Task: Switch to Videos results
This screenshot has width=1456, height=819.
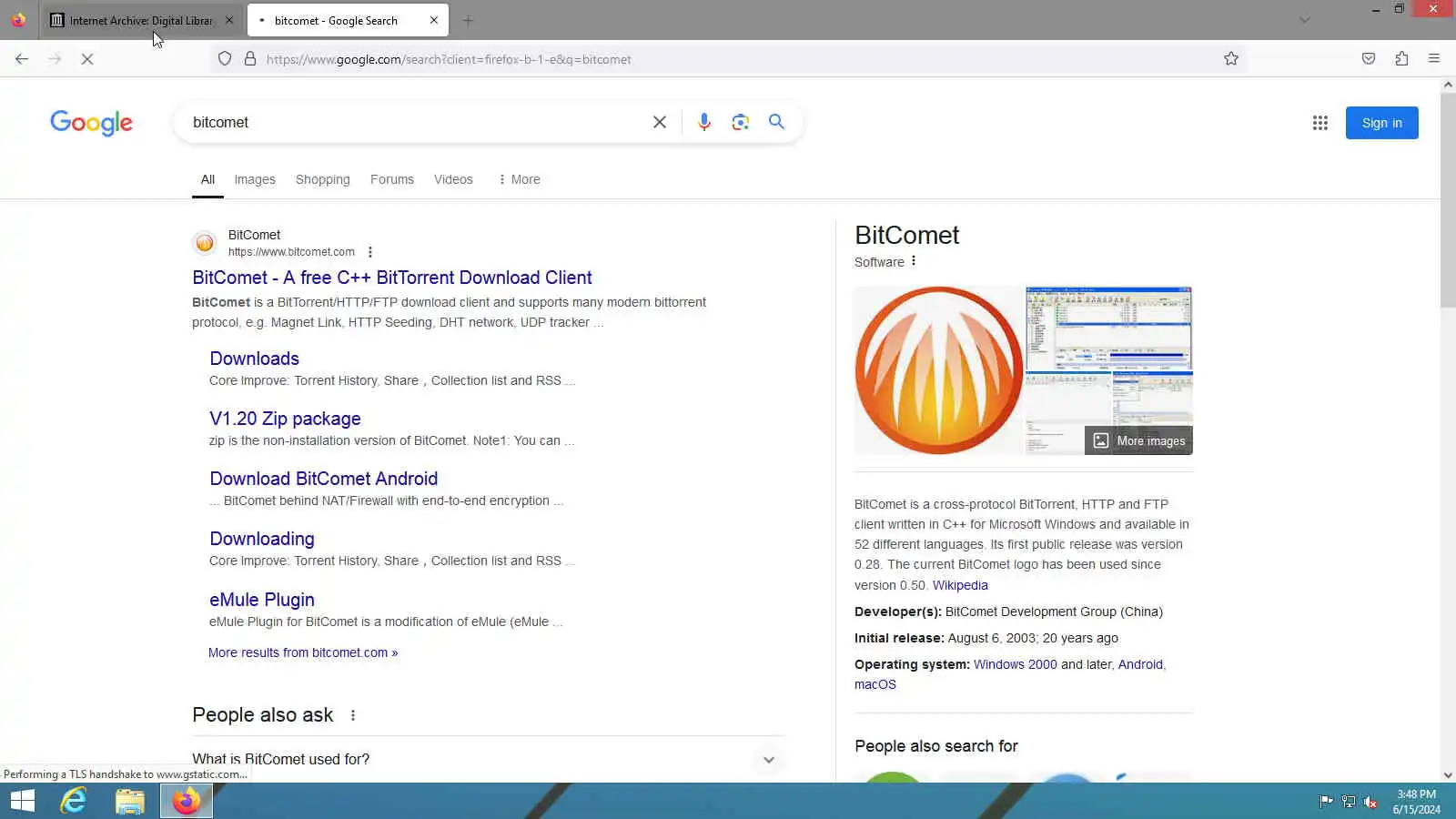Action: point(453,179)
